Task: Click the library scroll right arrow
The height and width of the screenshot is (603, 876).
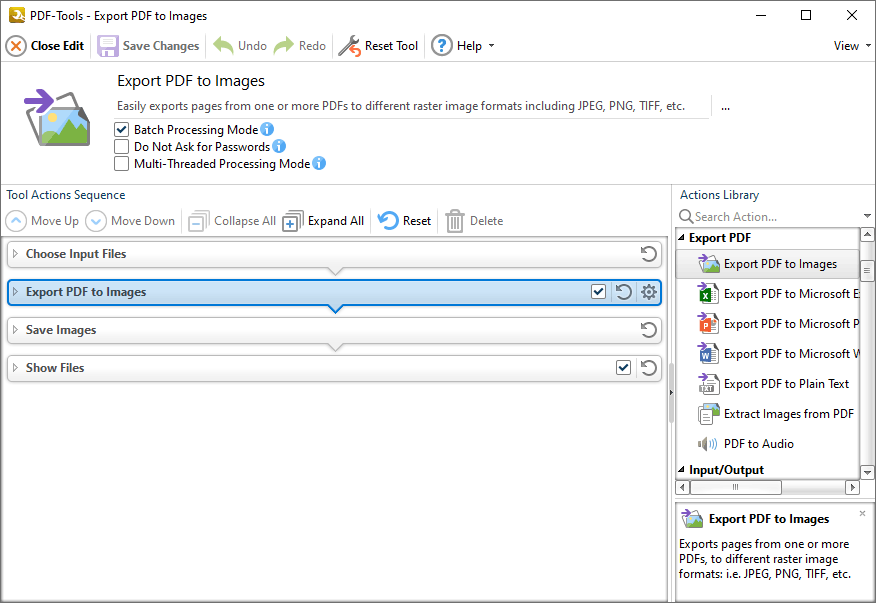Action: 853,487
